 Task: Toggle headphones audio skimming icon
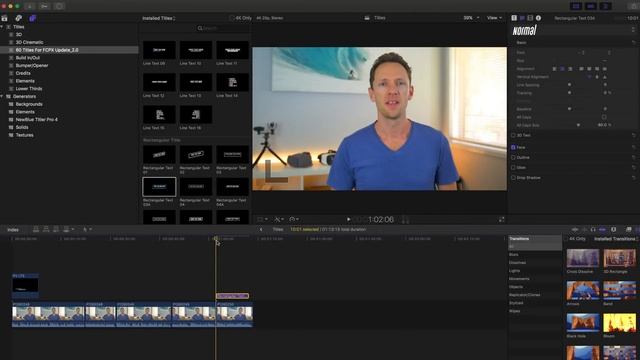click(593, 230)
